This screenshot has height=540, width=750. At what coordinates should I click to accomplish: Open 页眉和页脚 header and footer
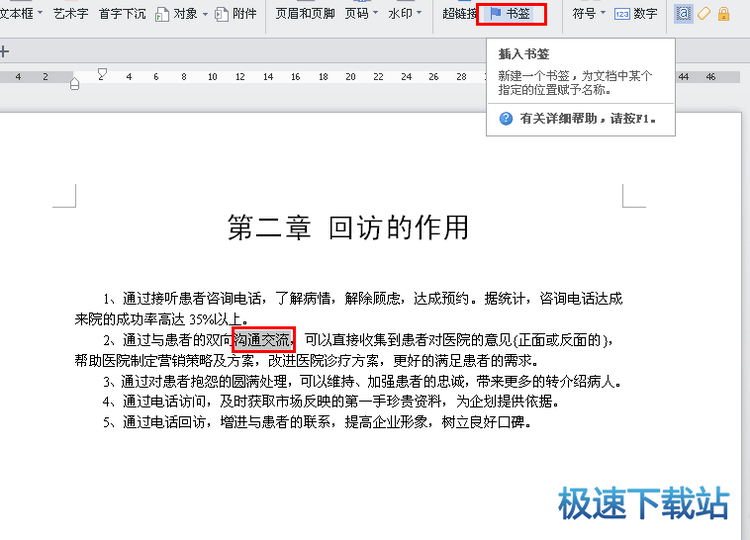click(305, 13)
